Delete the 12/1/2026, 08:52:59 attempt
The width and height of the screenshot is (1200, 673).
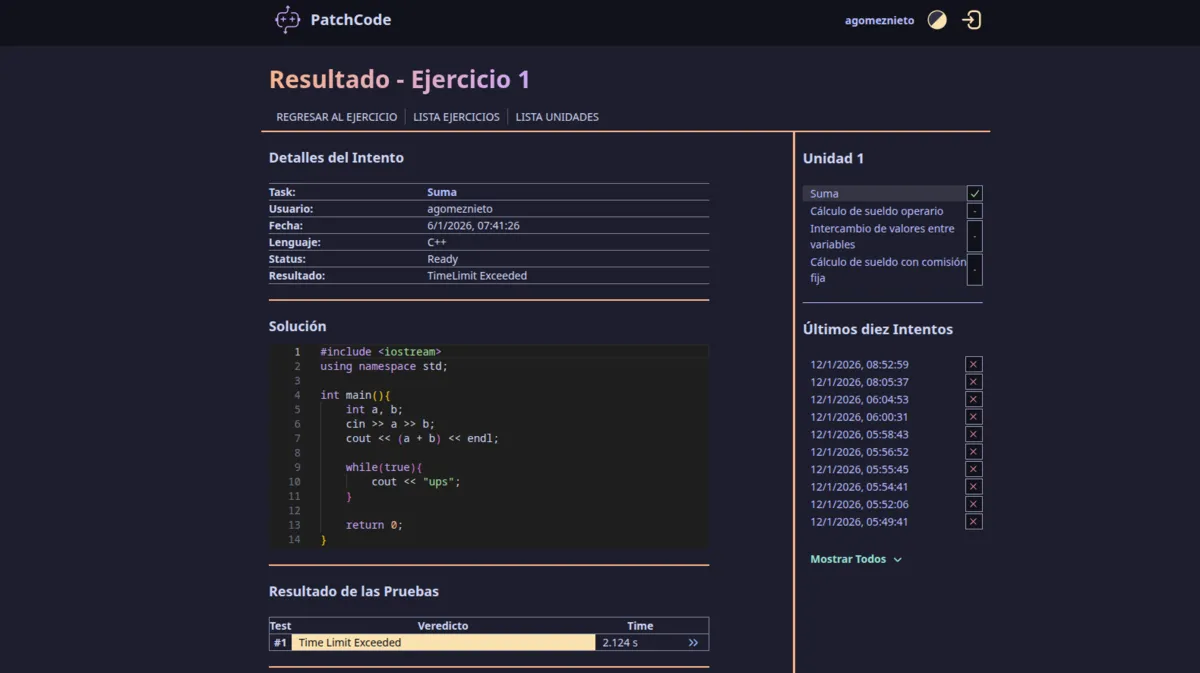point(973,364)
